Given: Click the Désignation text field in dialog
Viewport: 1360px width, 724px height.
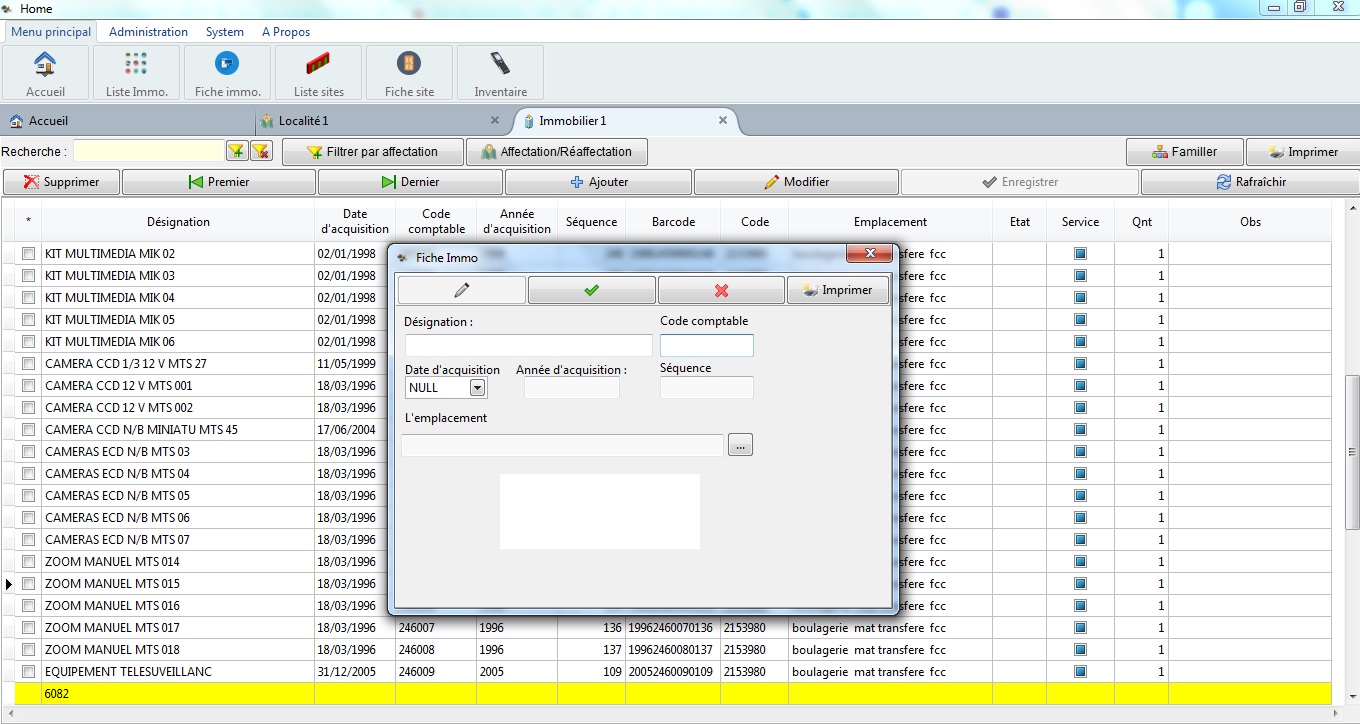Looking at the screenshot, I should [x=528, y=346].
